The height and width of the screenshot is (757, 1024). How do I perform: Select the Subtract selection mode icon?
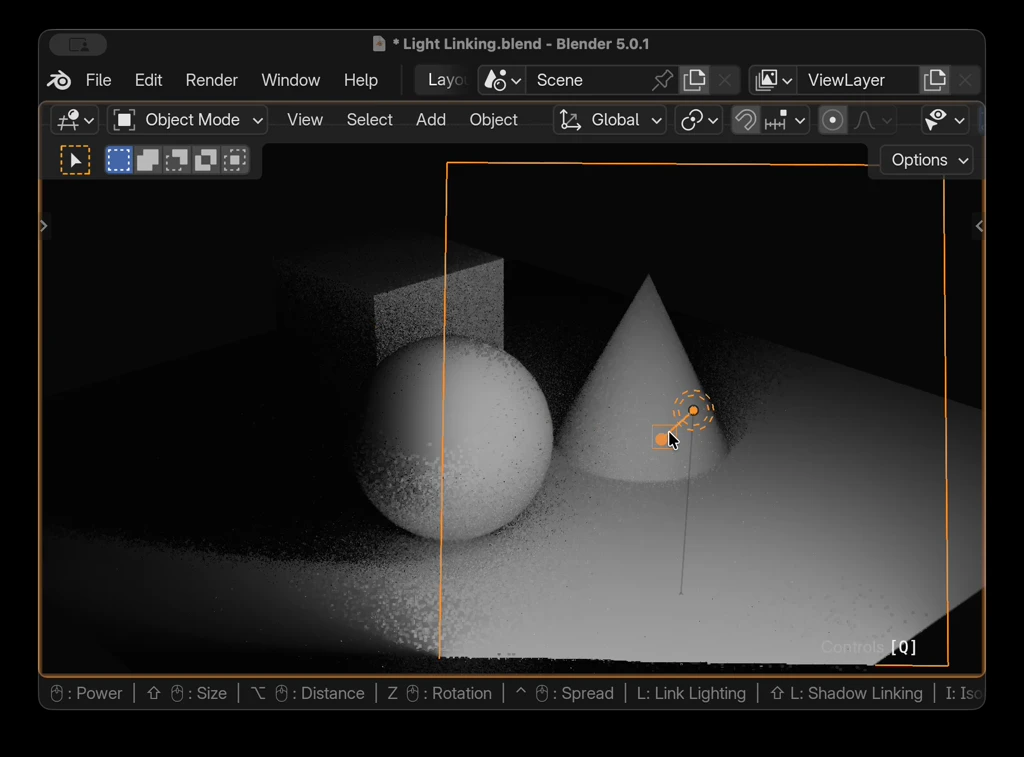coord(177,160)
